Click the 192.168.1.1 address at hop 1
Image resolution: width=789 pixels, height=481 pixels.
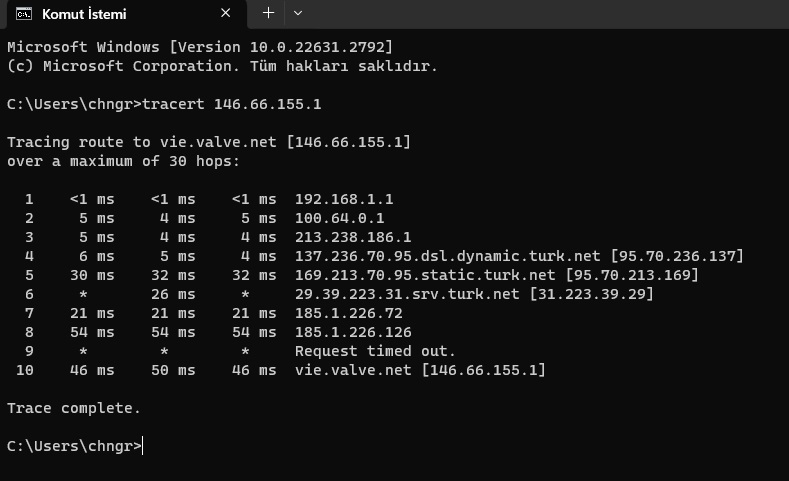(344, 199)
